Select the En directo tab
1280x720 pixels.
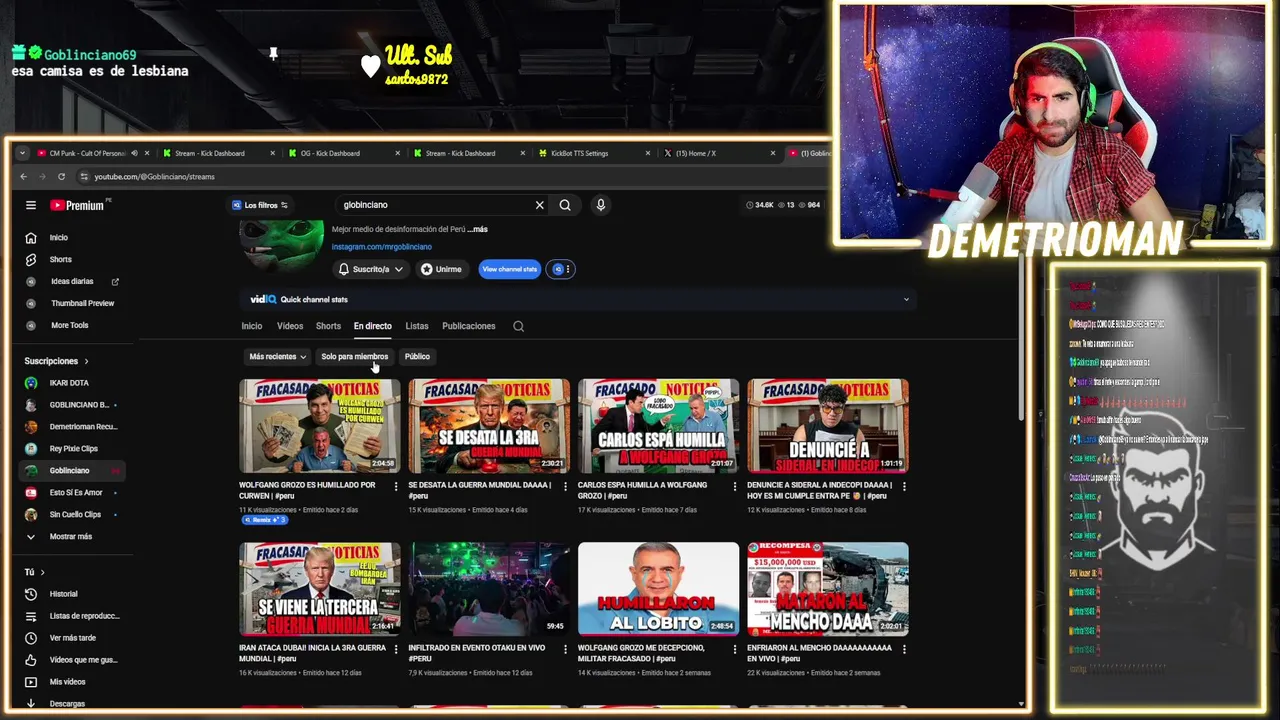point(373,326)
